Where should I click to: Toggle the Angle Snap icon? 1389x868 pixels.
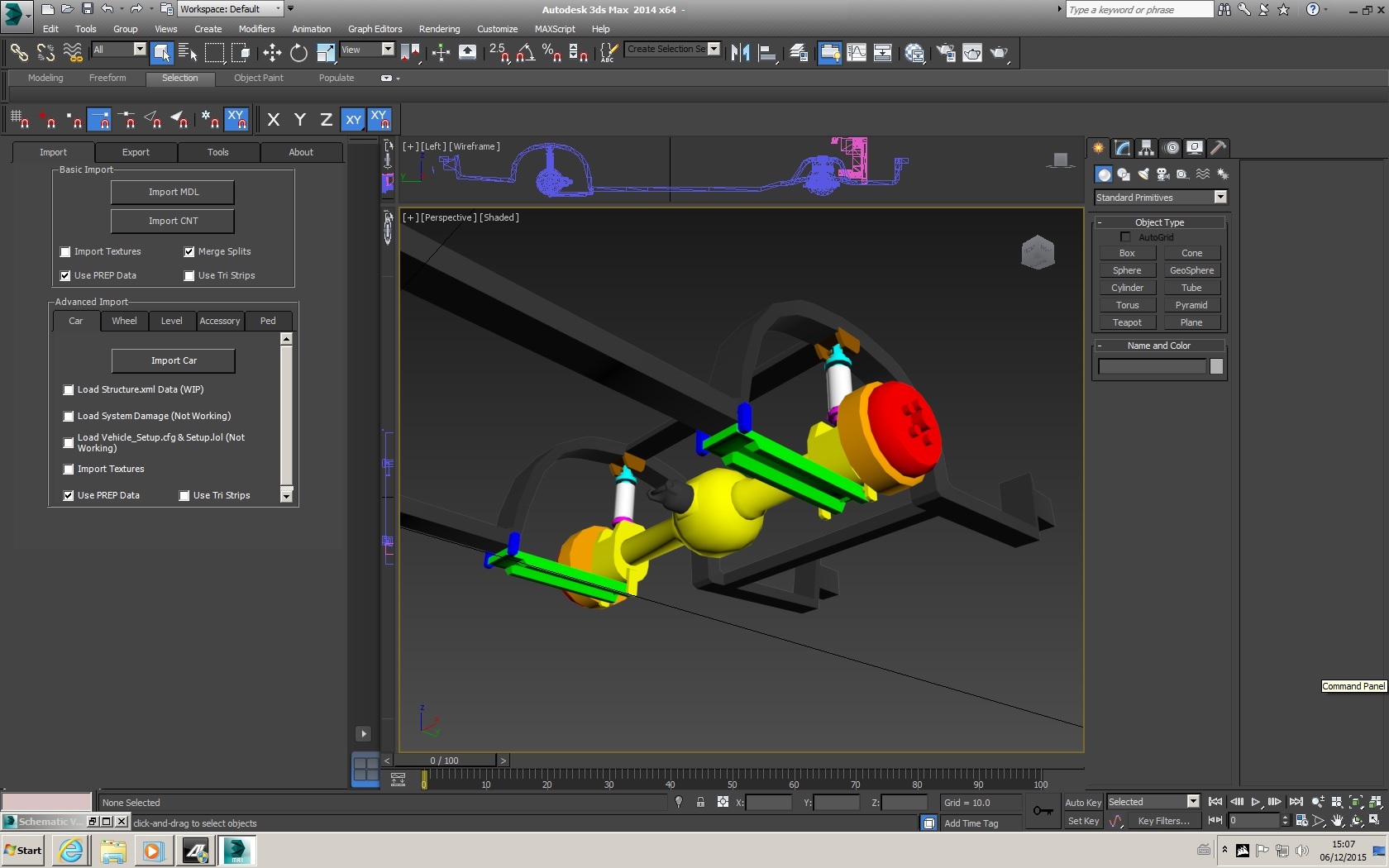(x=525, y=53)
